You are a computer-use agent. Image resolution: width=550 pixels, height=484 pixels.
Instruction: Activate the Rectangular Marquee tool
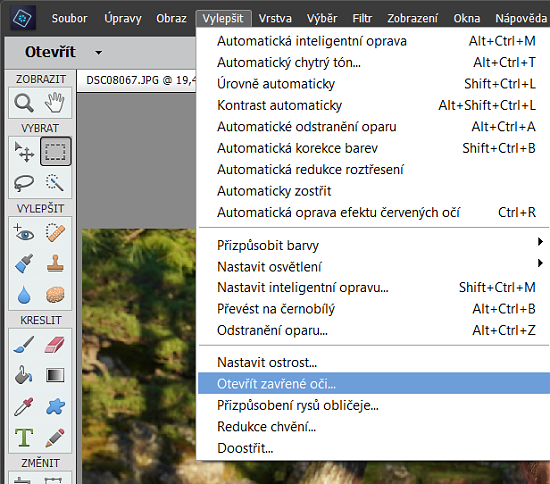(x=55, y=152)
